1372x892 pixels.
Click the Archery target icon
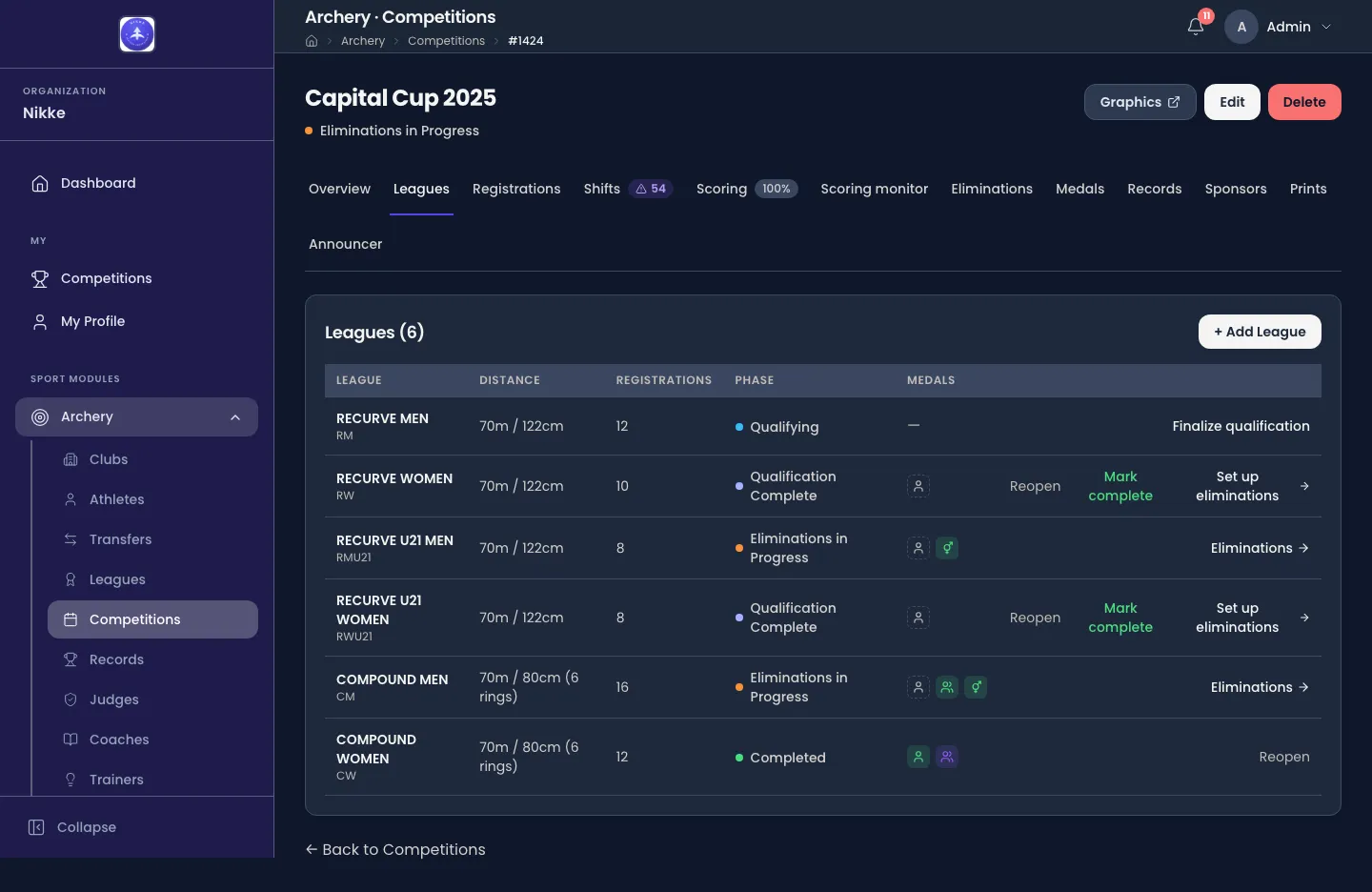40,416
